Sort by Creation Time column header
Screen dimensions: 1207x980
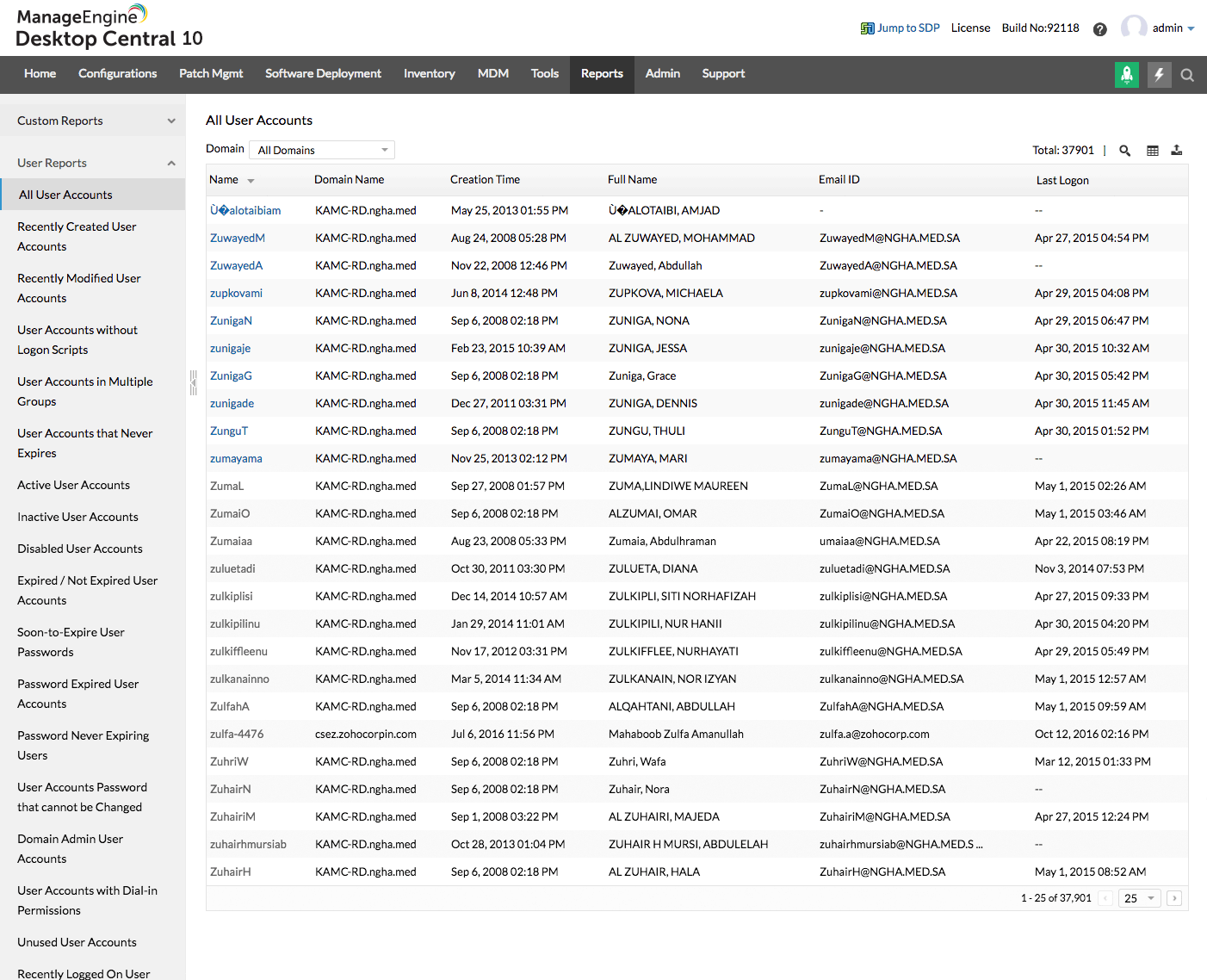click(486, 180)
